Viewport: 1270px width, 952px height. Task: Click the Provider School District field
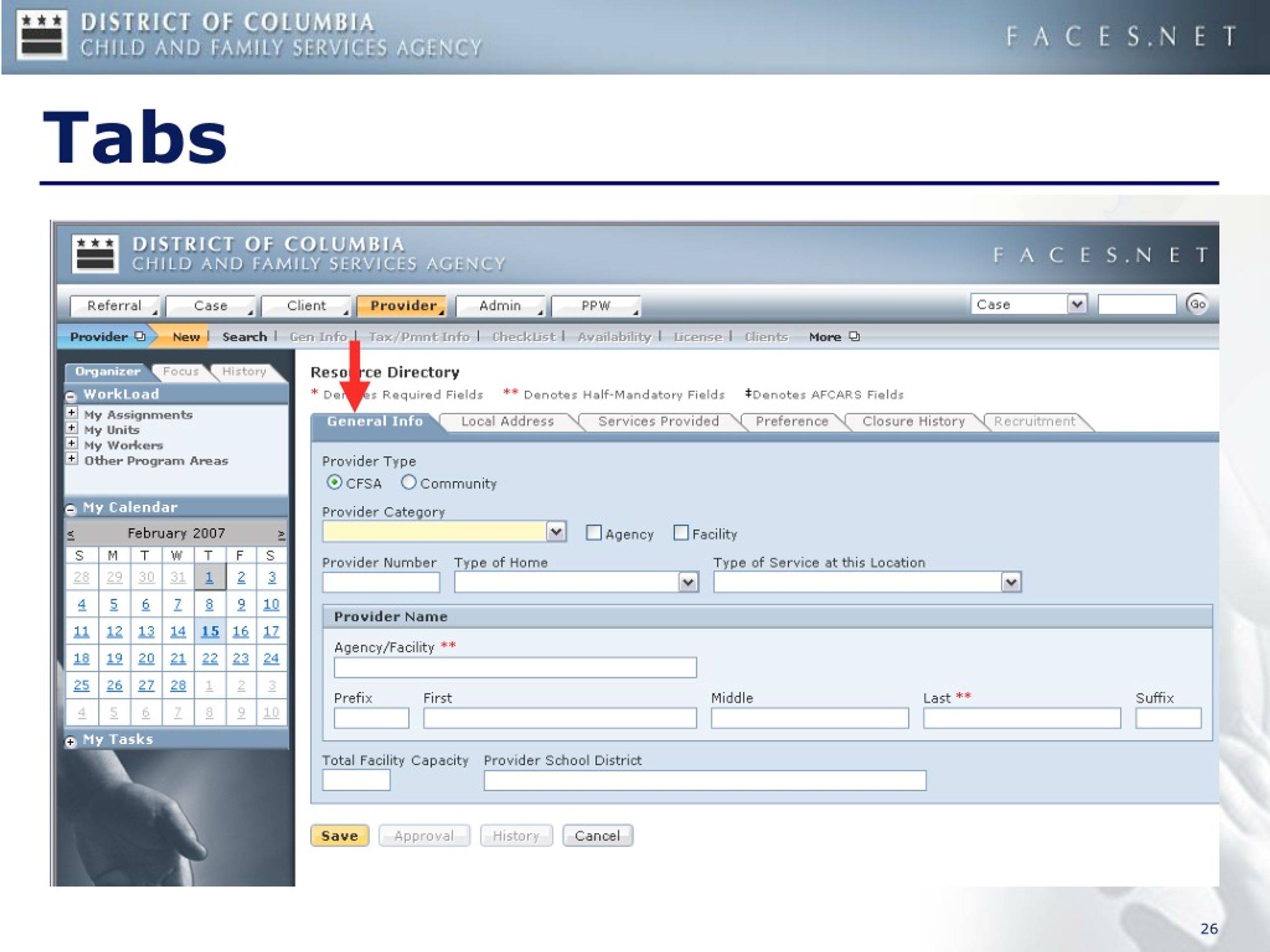pos(705,780)
